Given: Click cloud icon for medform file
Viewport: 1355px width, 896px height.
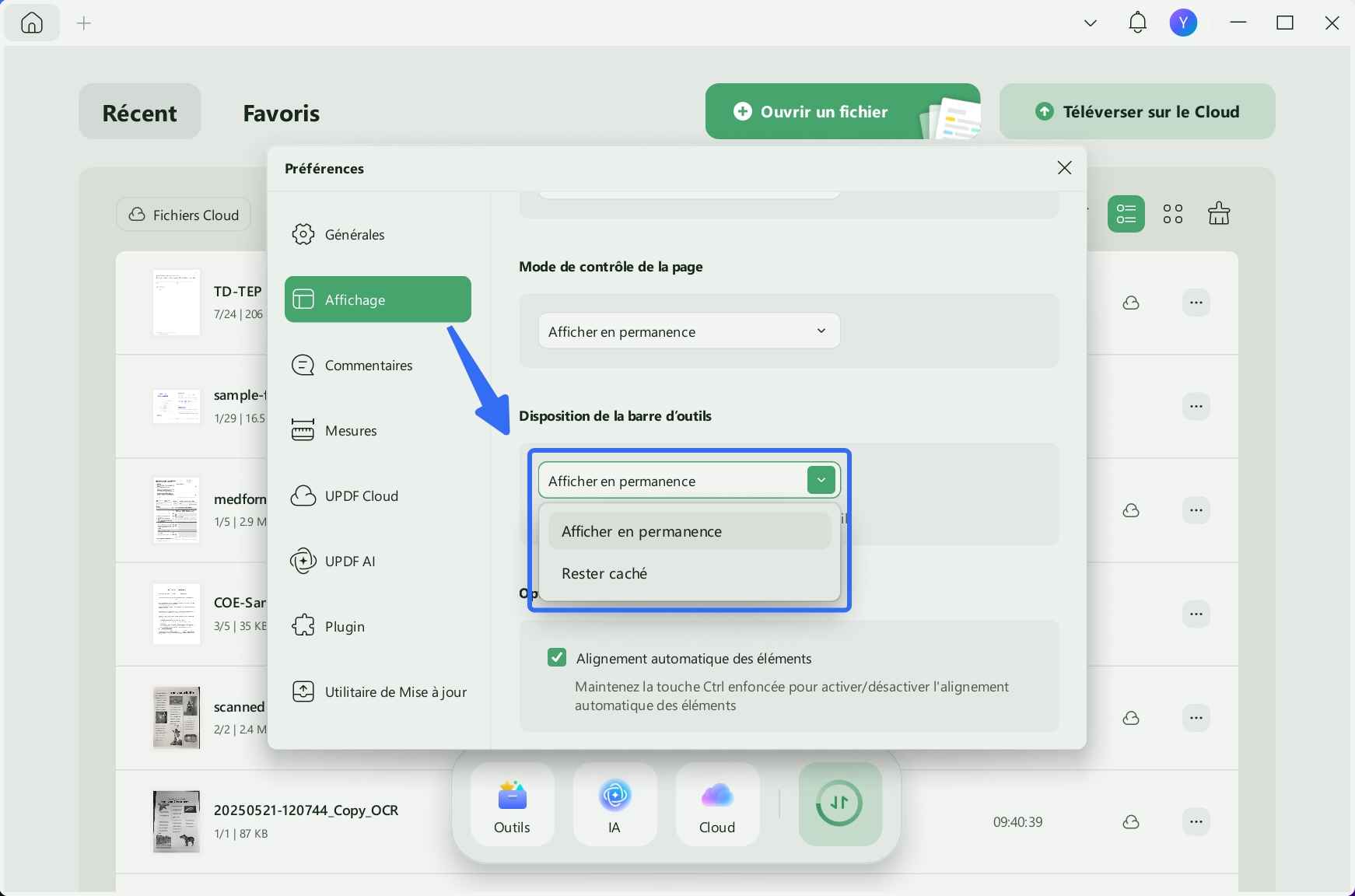Looking at the screenshot, I should (x=1131, y=510).
